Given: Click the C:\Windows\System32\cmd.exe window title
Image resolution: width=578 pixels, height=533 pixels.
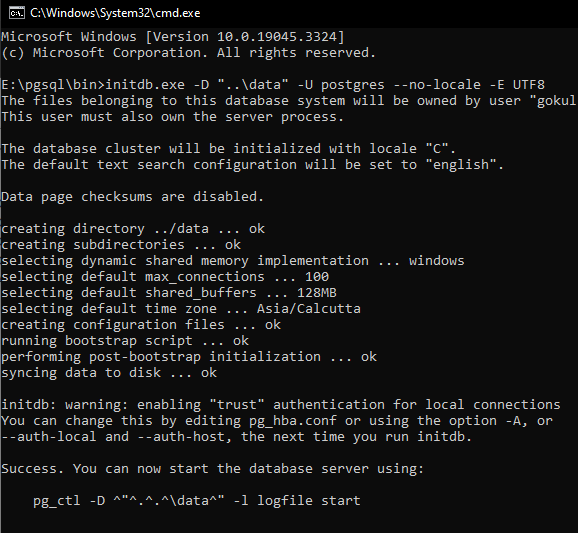Looking at the screenshot, I should coord(115,13).
